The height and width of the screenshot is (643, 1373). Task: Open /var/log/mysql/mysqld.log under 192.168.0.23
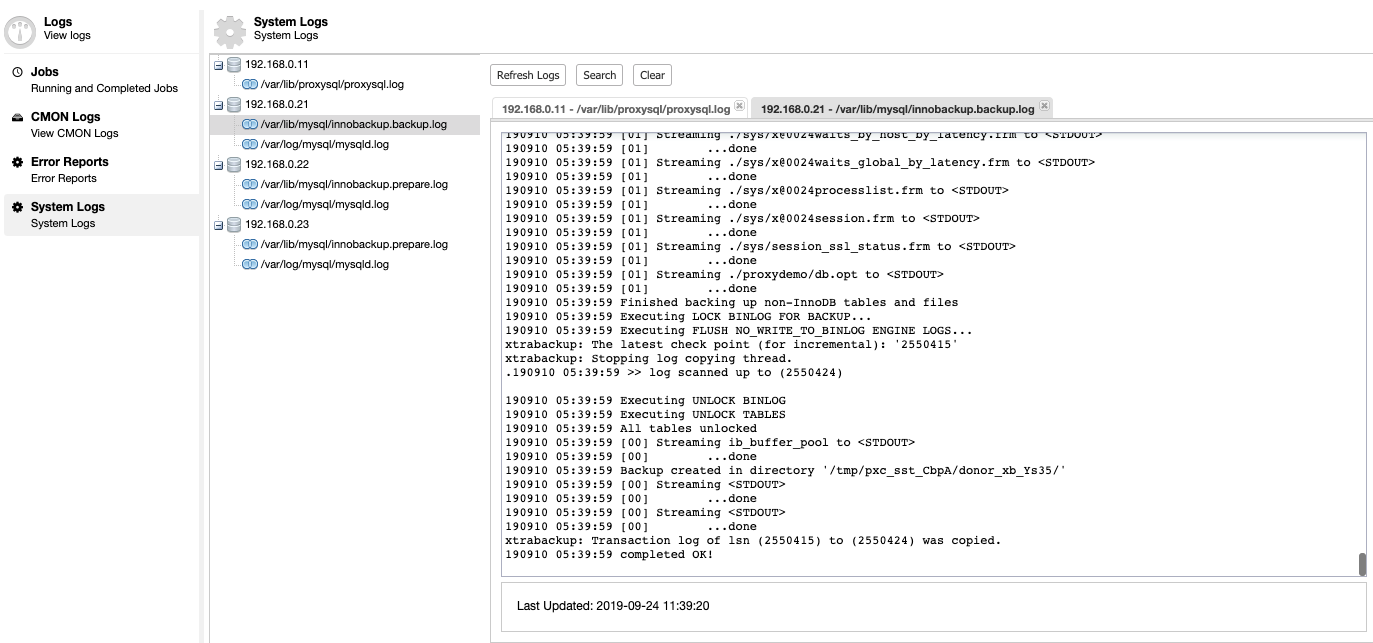point(324,265)
